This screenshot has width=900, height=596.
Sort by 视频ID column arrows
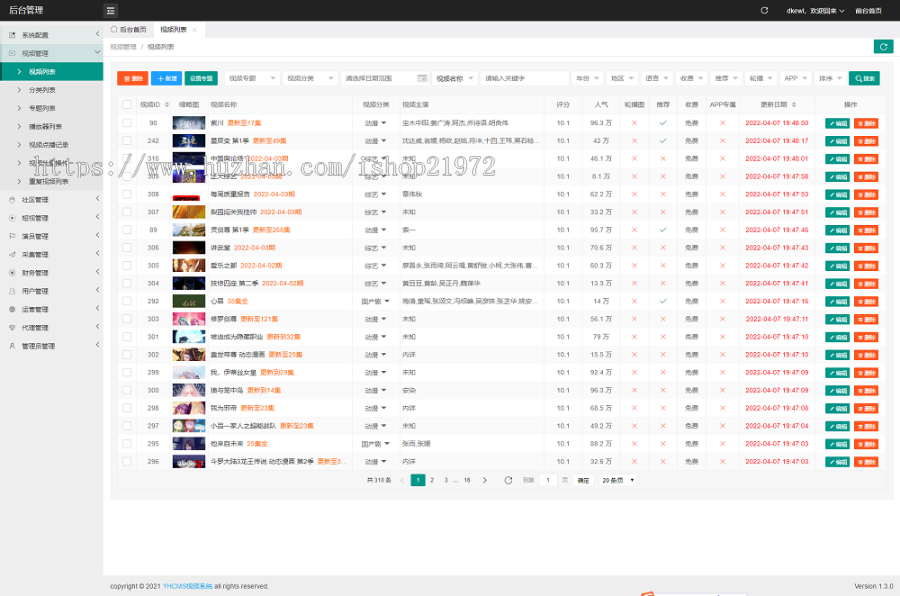[167, 105]
